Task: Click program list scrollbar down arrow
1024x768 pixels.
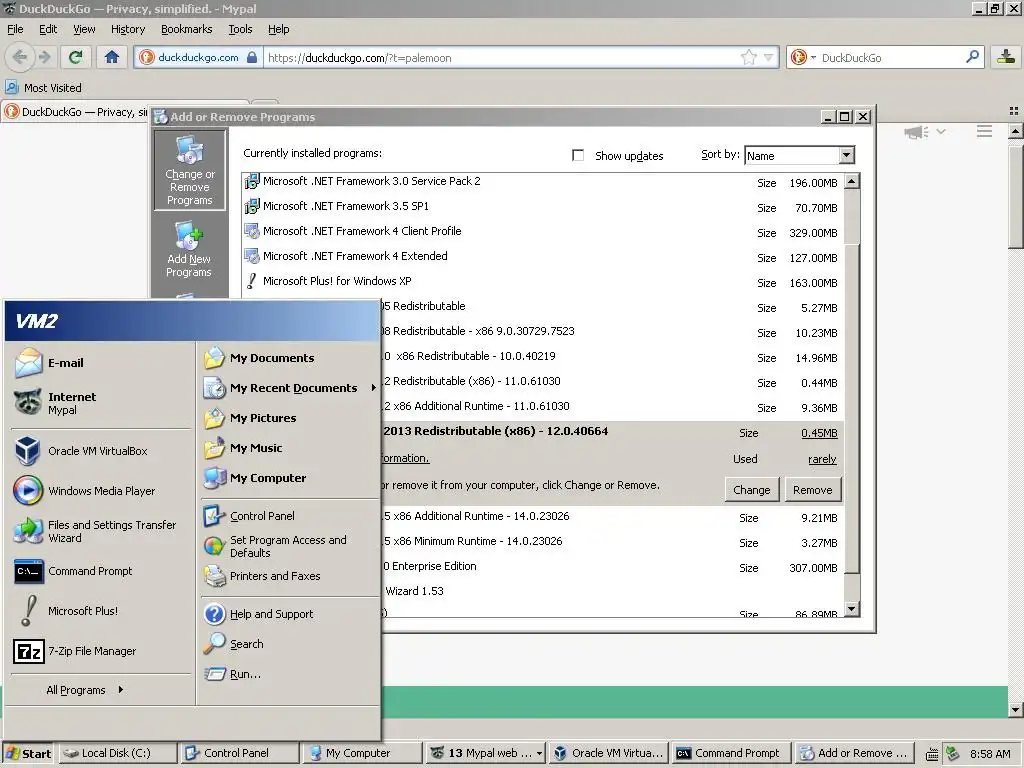Action: pyautogui.click(x=852, y=609)
